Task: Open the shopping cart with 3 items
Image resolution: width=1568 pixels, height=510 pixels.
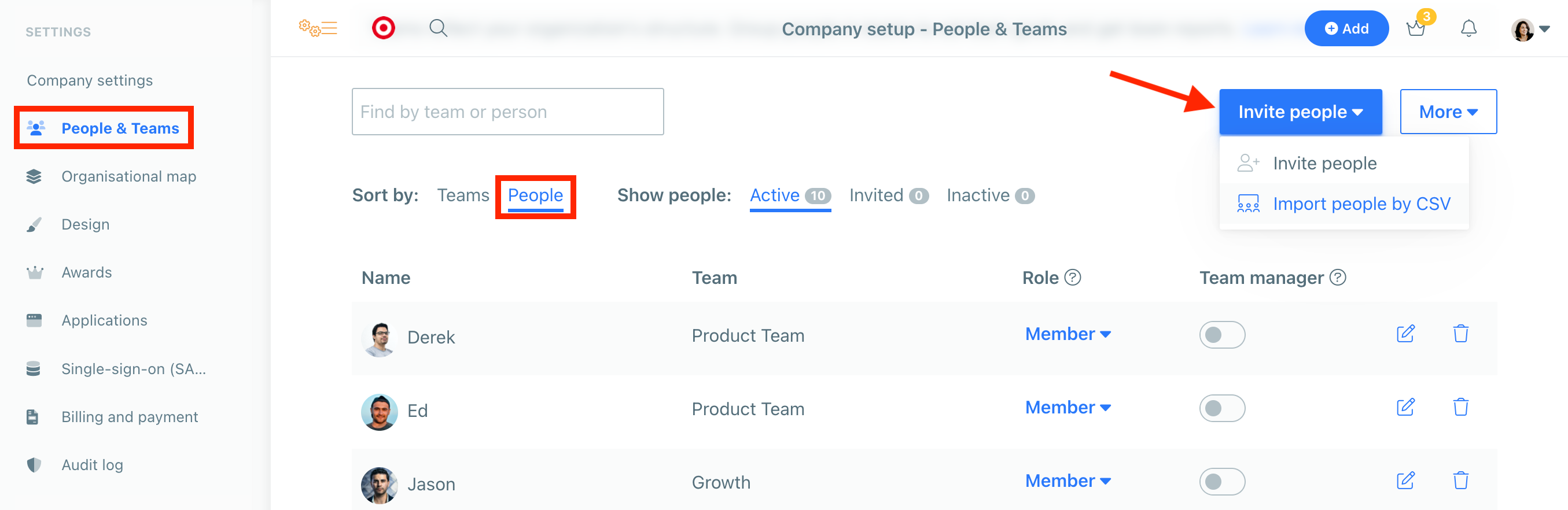Action: point(1416,28)
